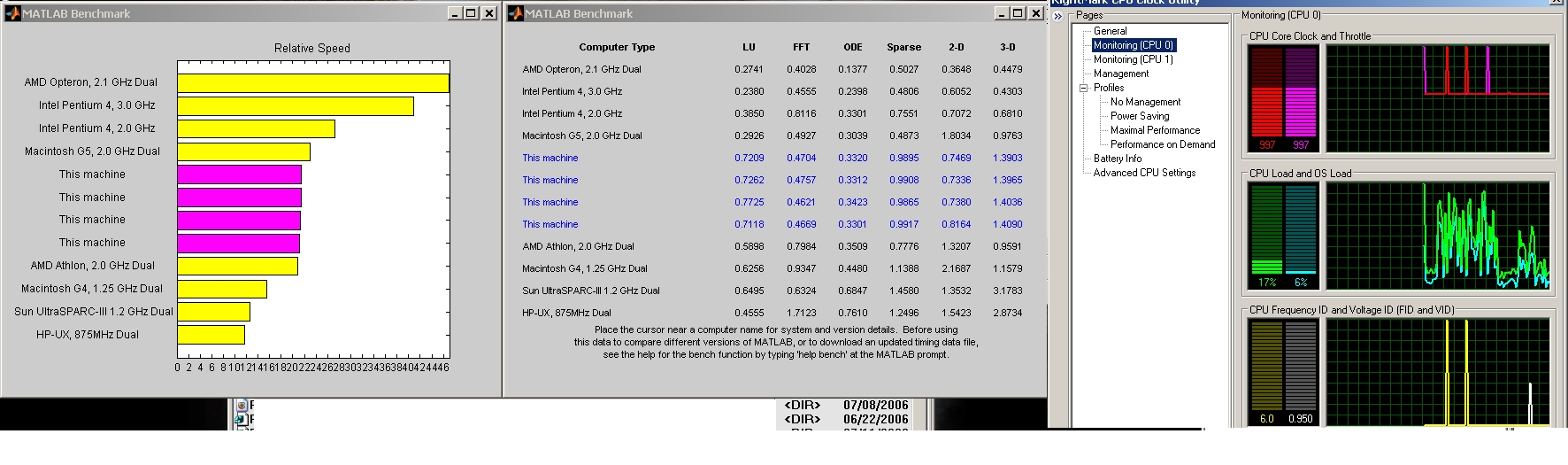Click the 1.8034 2-D value
Image resolution: width=1568 pixels, height=465 pixels.
tap(956, 136)
